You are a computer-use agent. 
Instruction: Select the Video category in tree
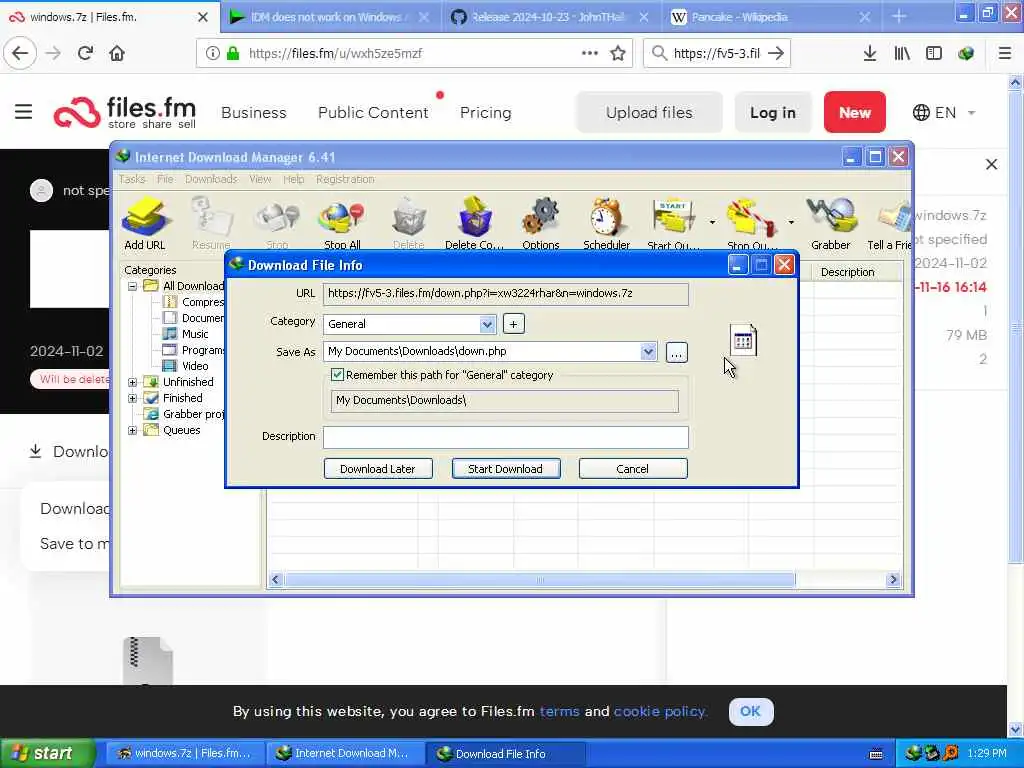[x=186, y=366]
